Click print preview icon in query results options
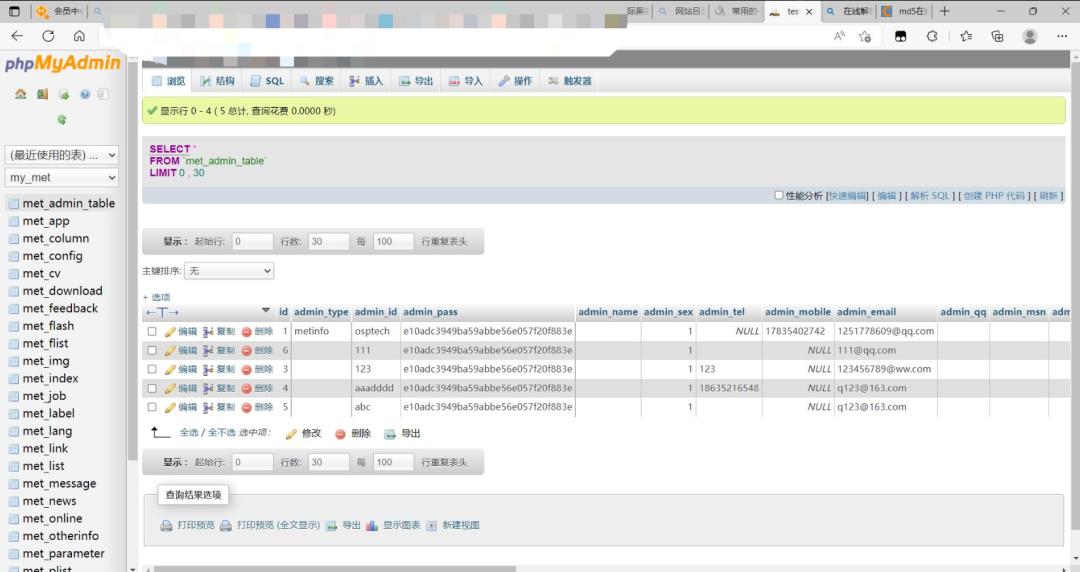The width and height of the screenshot is (1080, 572). [x=166, y=526]
